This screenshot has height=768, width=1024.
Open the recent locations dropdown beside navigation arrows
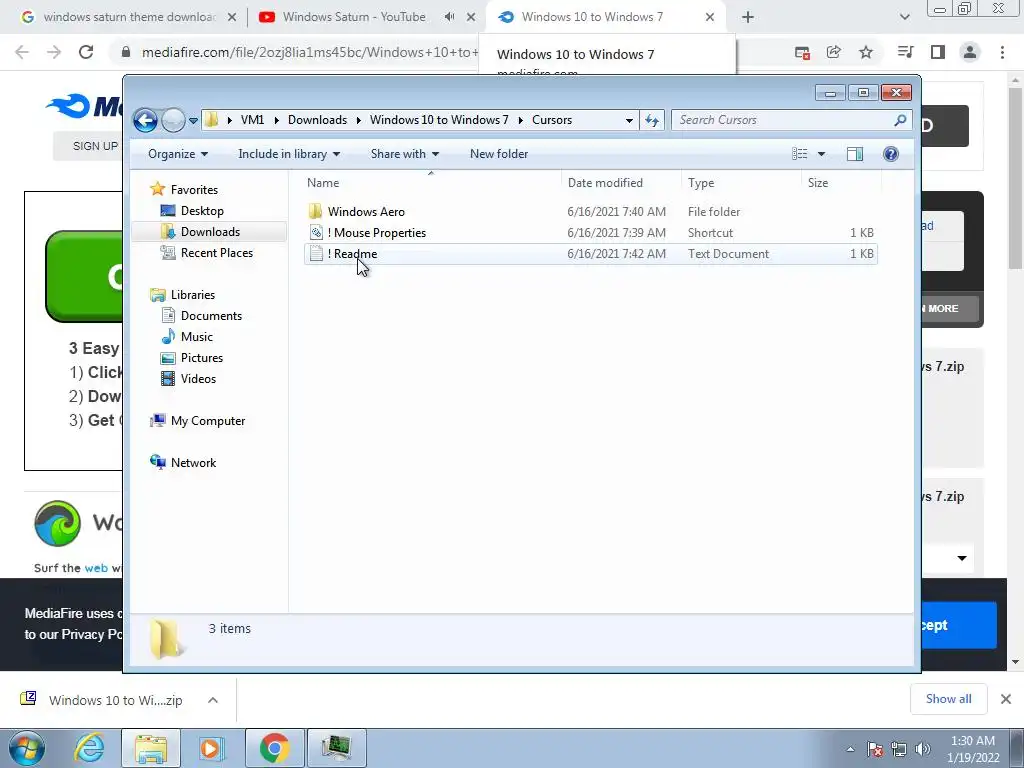pyautogui.click(x=193, y=121)
